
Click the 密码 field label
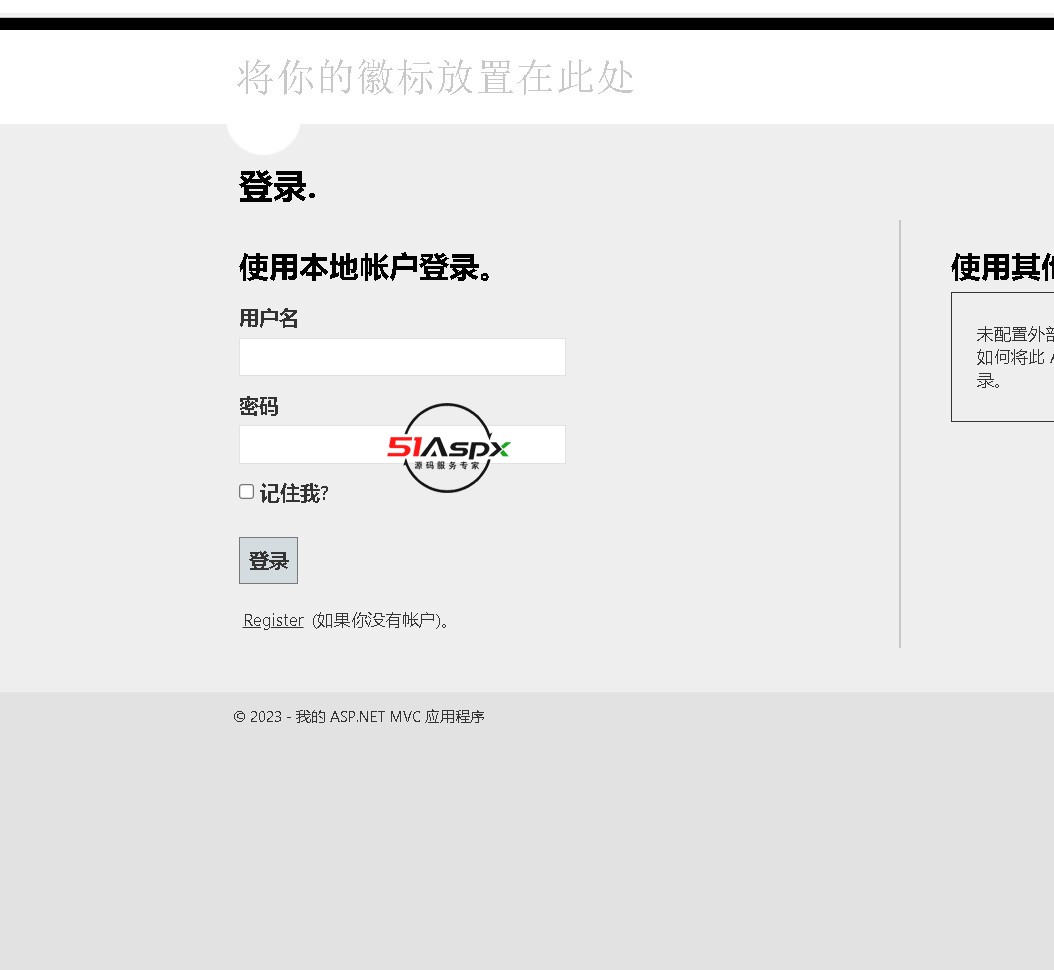tap(258, 406)
